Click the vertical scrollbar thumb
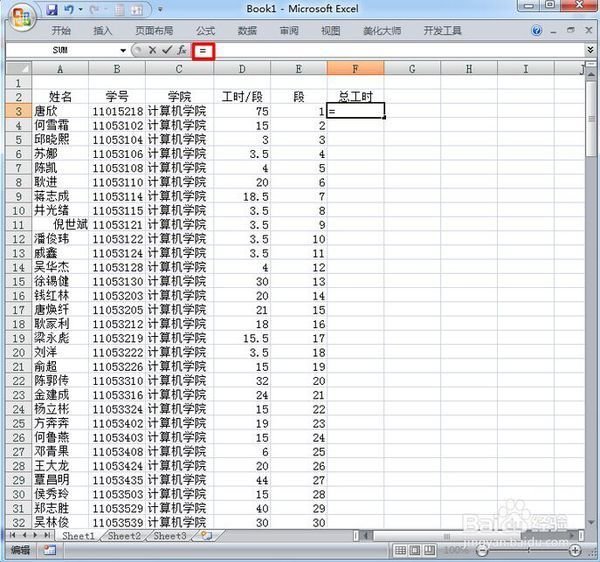This screenshot has height=562, width=600. point(591,117)
